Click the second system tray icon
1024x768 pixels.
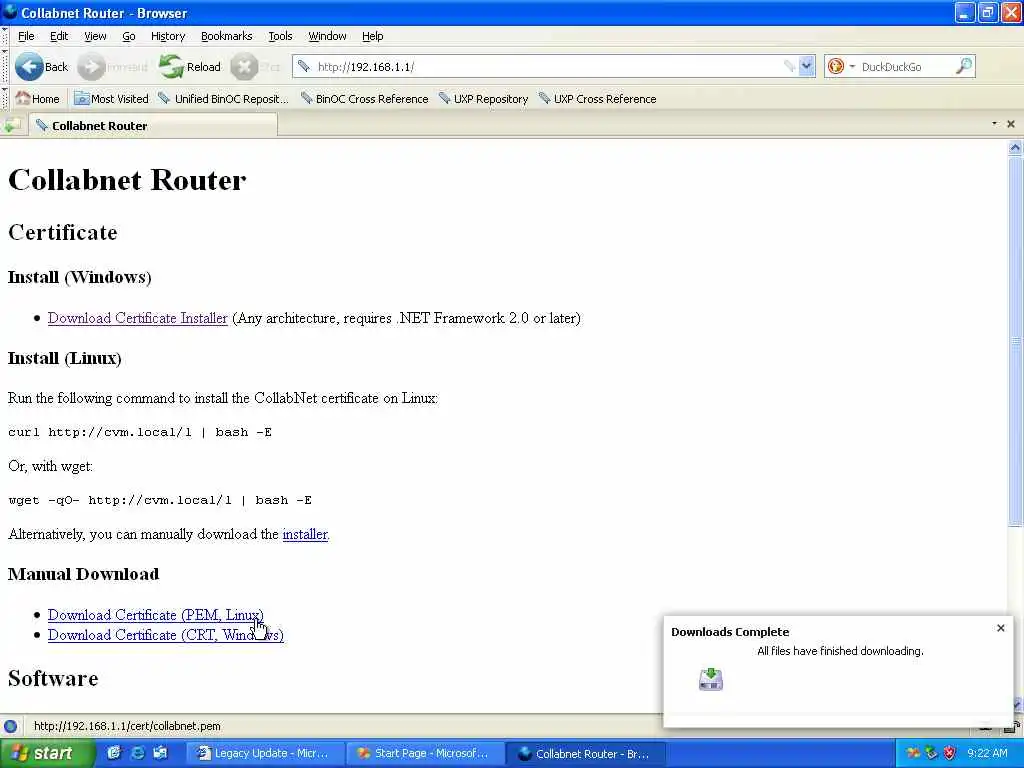931,753
